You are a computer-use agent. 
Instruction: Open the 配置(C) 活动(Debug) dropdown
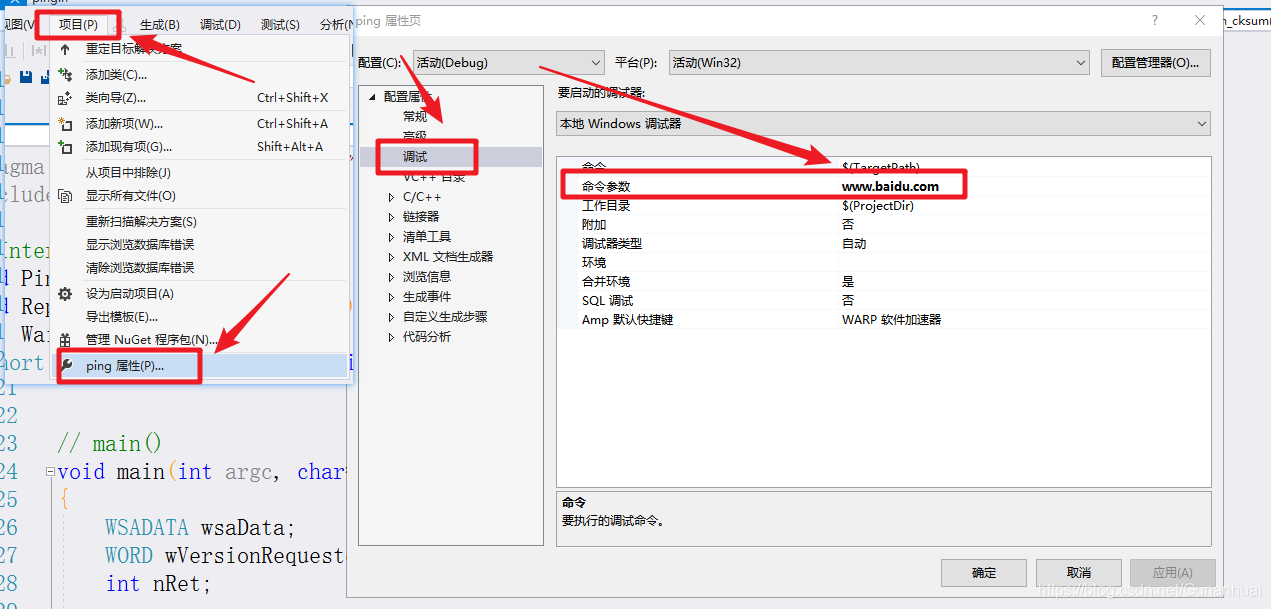pyautogui.click(x=508, y=63)
